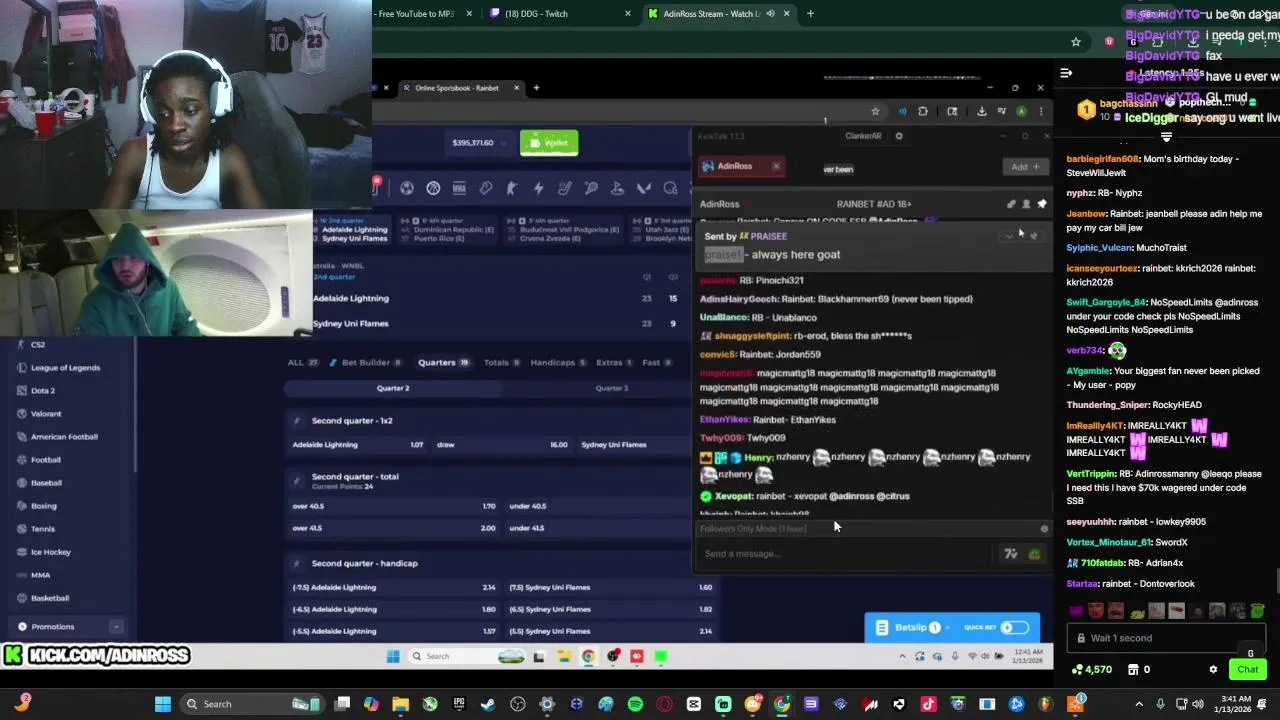The width and height of the screenshot is (1280, 720).
Task: Select Ice Hockey in Rainbet sidebar
Action: coord(51,552)
